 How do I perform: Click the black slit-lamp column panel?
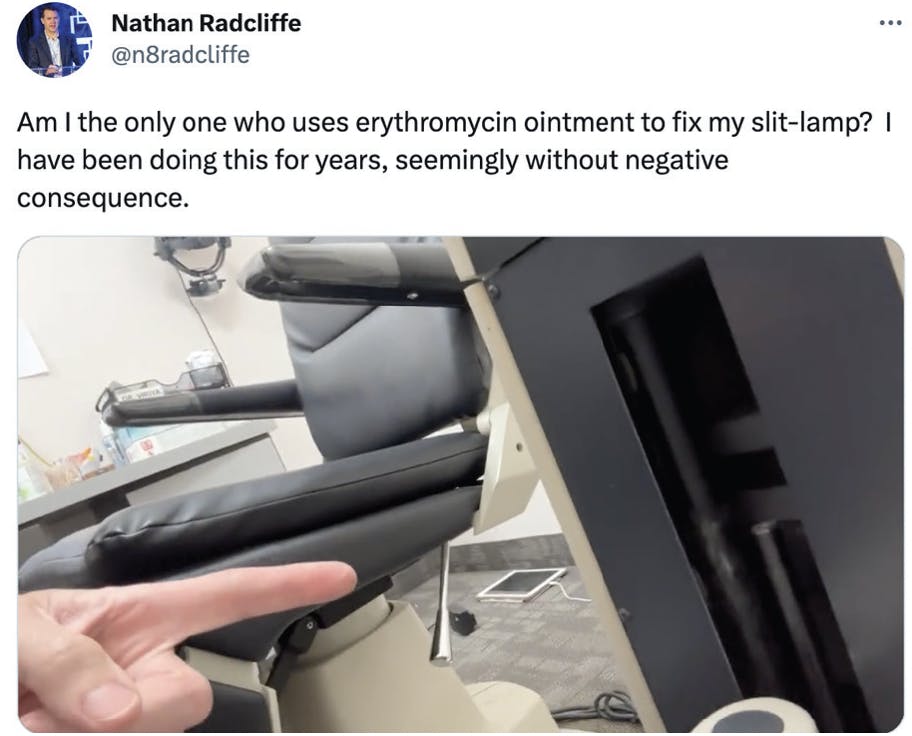pos(686,483)
